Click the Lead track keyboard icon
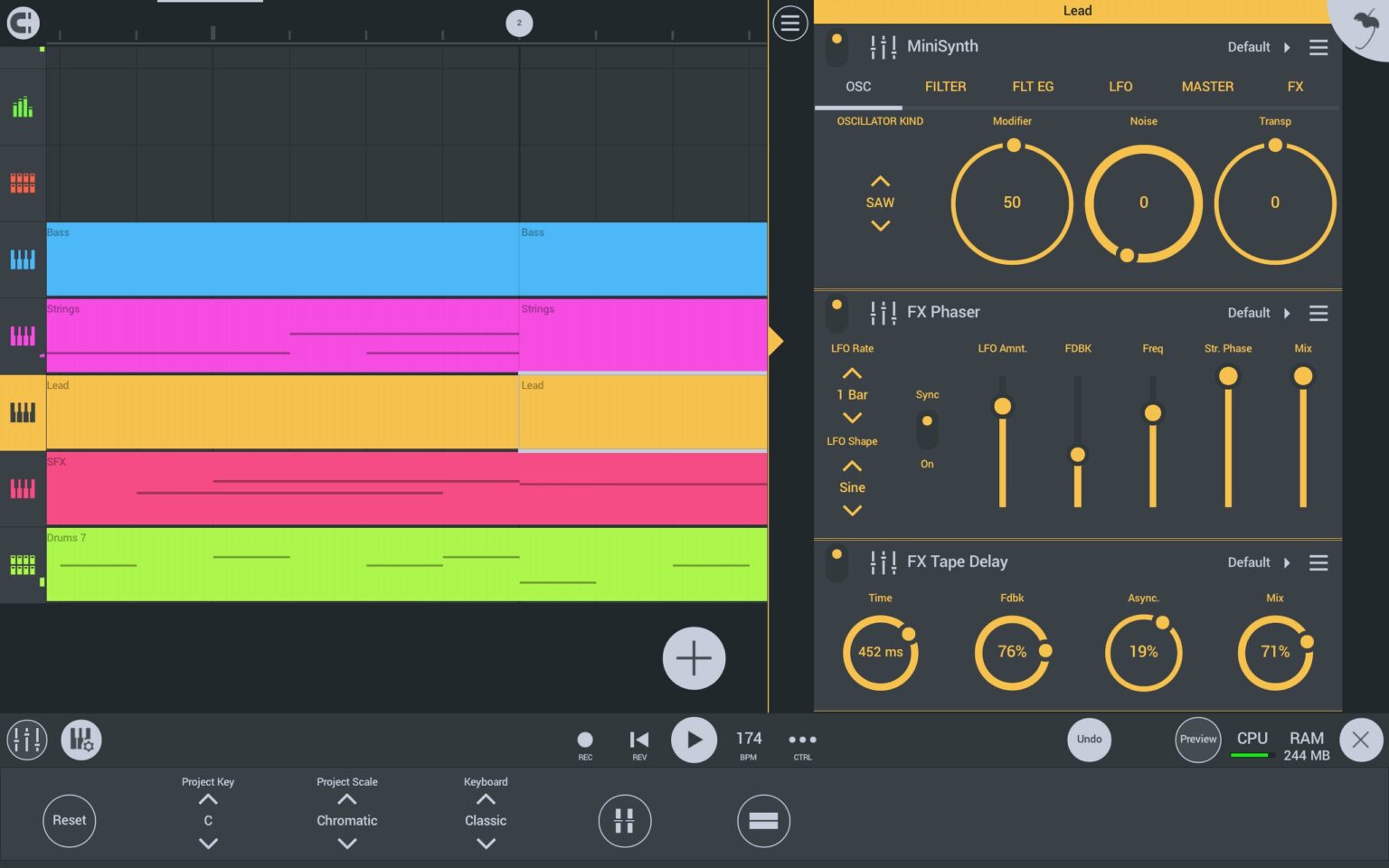Viewport: 1389px width, 868px height. click(x=23, y=413)
